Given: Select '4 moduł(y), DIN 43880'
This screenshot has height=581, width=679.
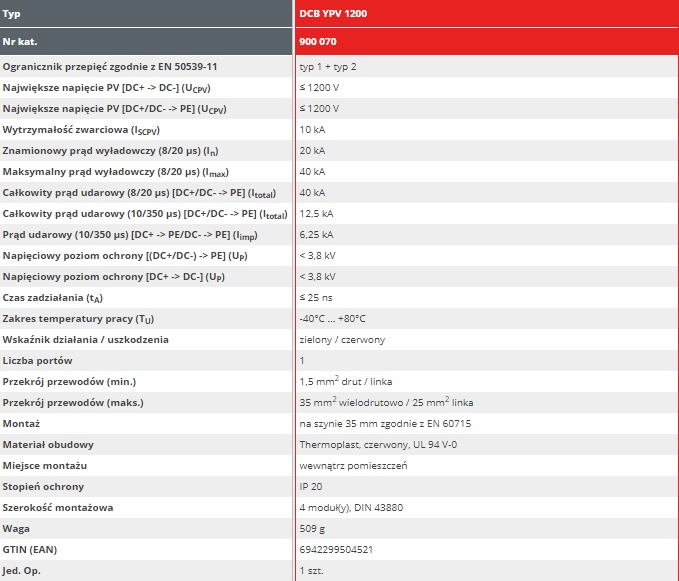Looking at the screenshot, I should (351, 508).
